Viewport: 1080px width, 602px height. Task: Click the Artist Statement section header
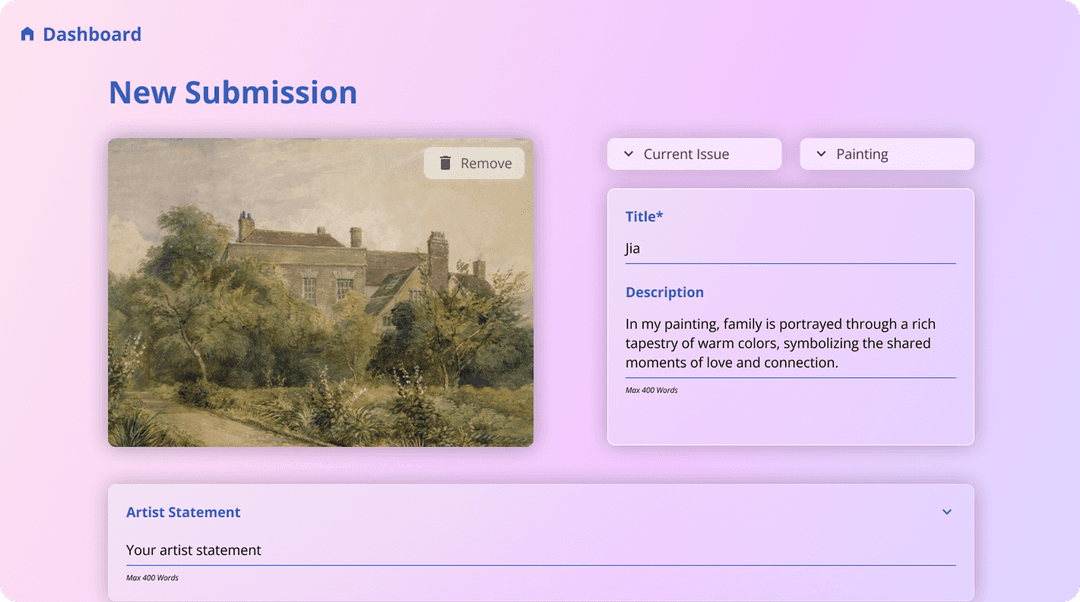coord(183,512)
